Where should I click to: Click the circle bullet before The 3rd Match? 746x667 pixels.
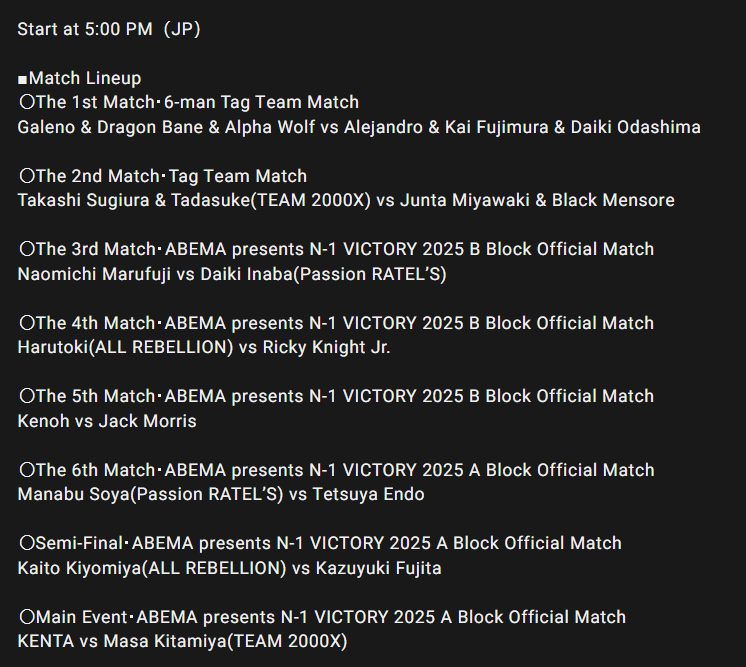27,248
